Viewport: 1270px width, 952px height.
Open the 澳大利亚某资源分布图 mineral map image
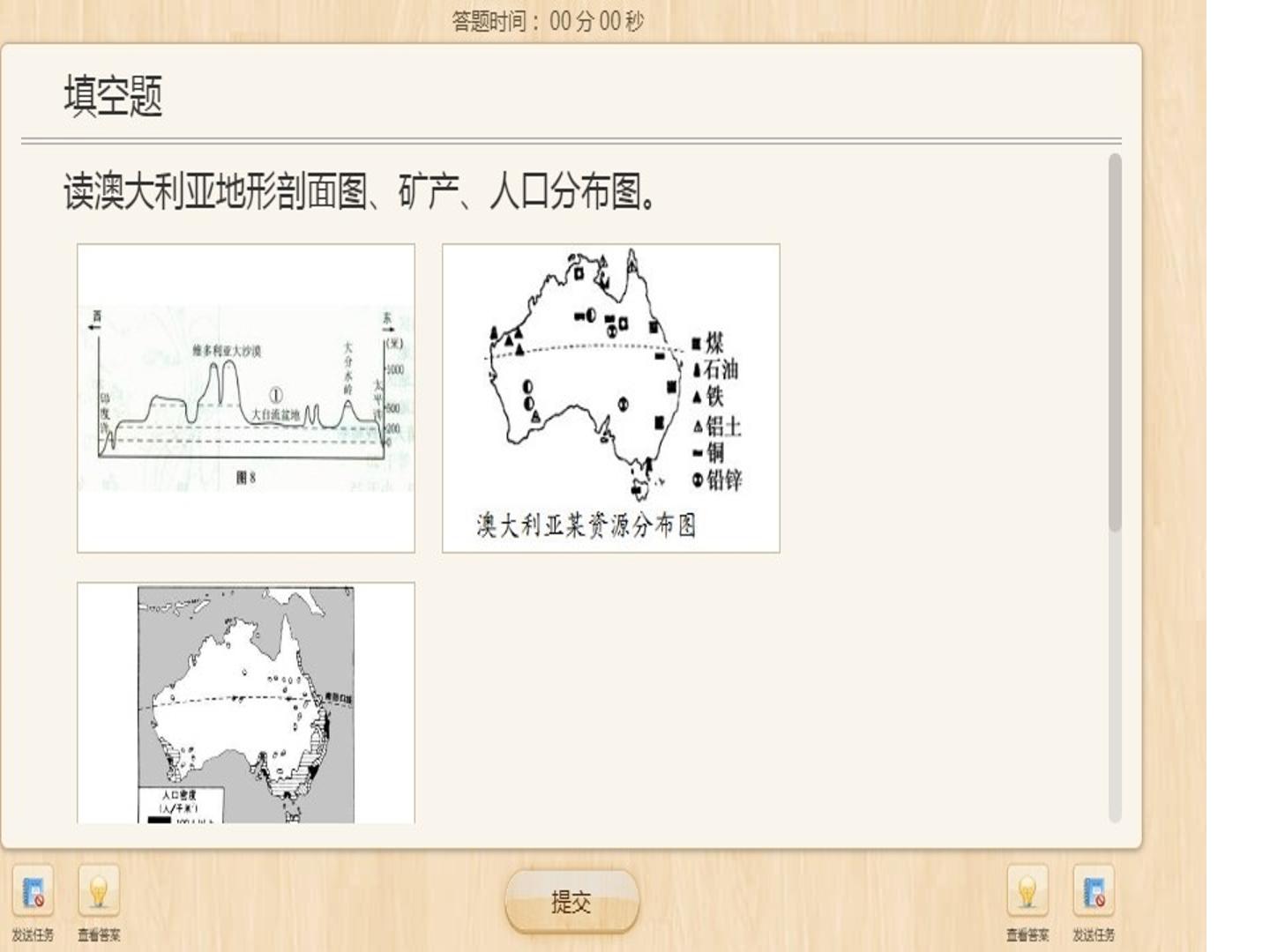(x=611, y=398)
